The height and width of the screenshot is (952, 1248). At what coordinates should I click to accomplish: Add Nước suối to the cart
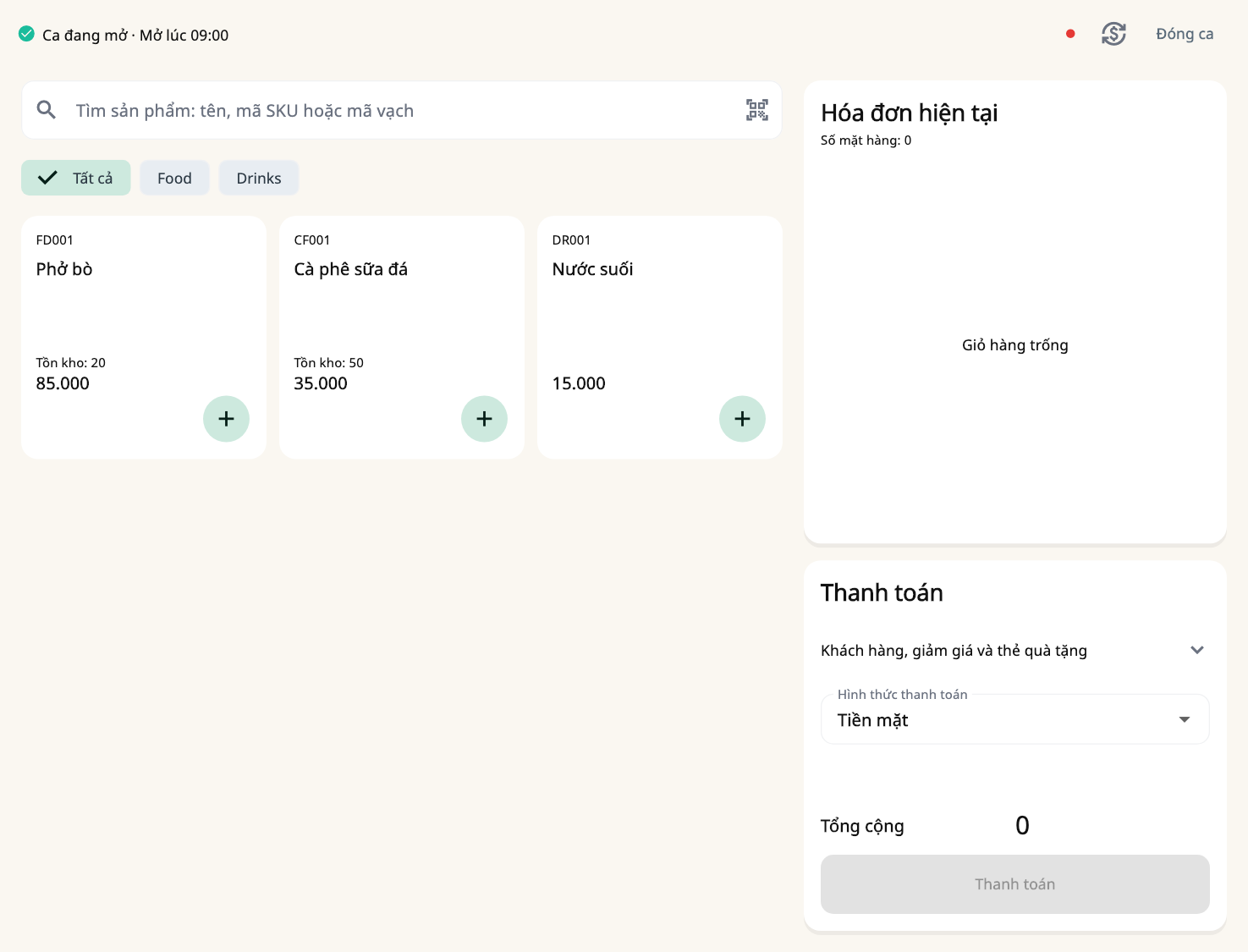point(742,419)
